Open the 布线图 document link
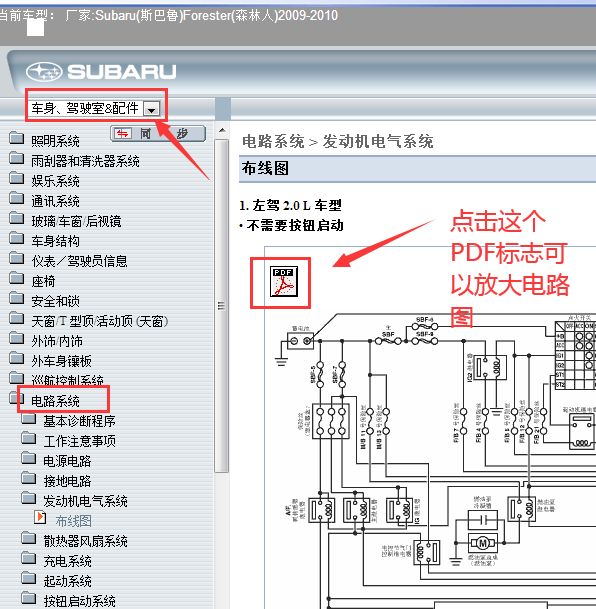596x609 pixels. [74, 522]
